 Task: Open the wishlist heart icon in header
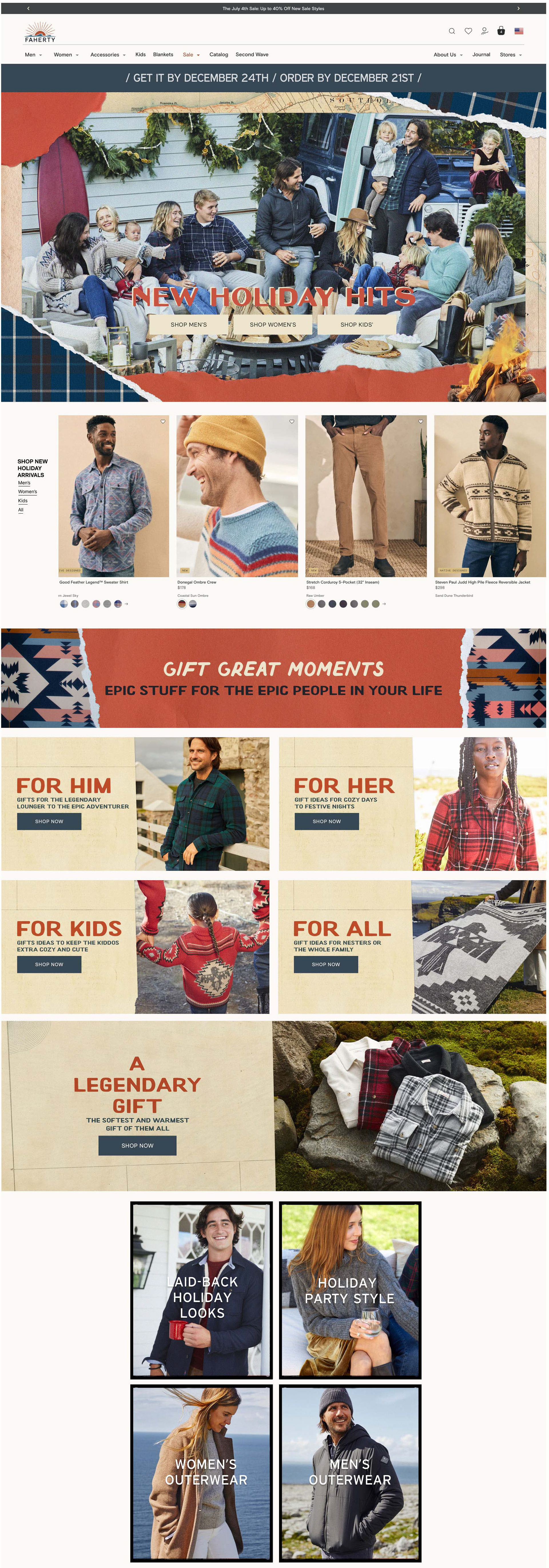(468, 31)
